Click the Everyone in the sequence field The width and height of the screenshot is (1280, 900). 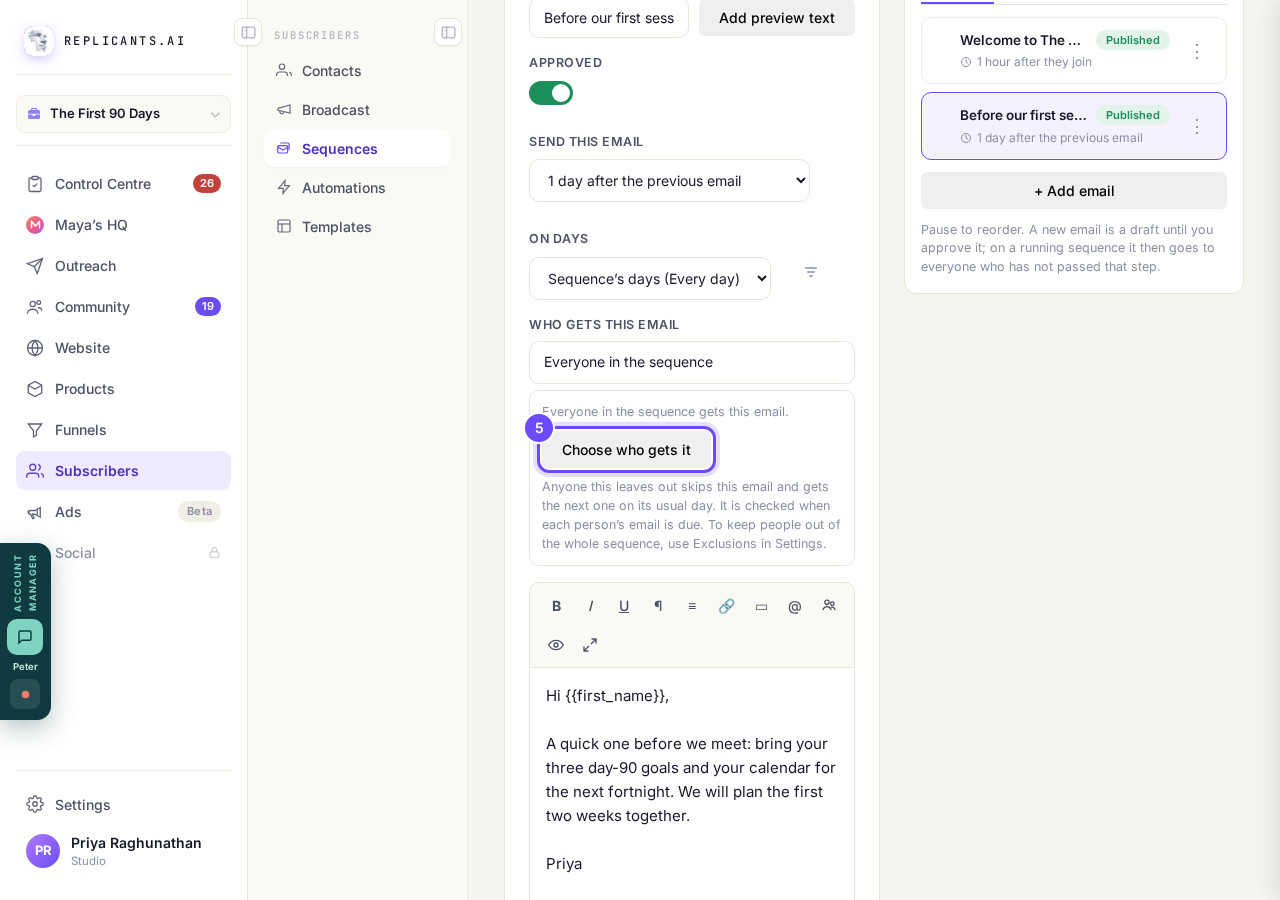tap(692, 362)
